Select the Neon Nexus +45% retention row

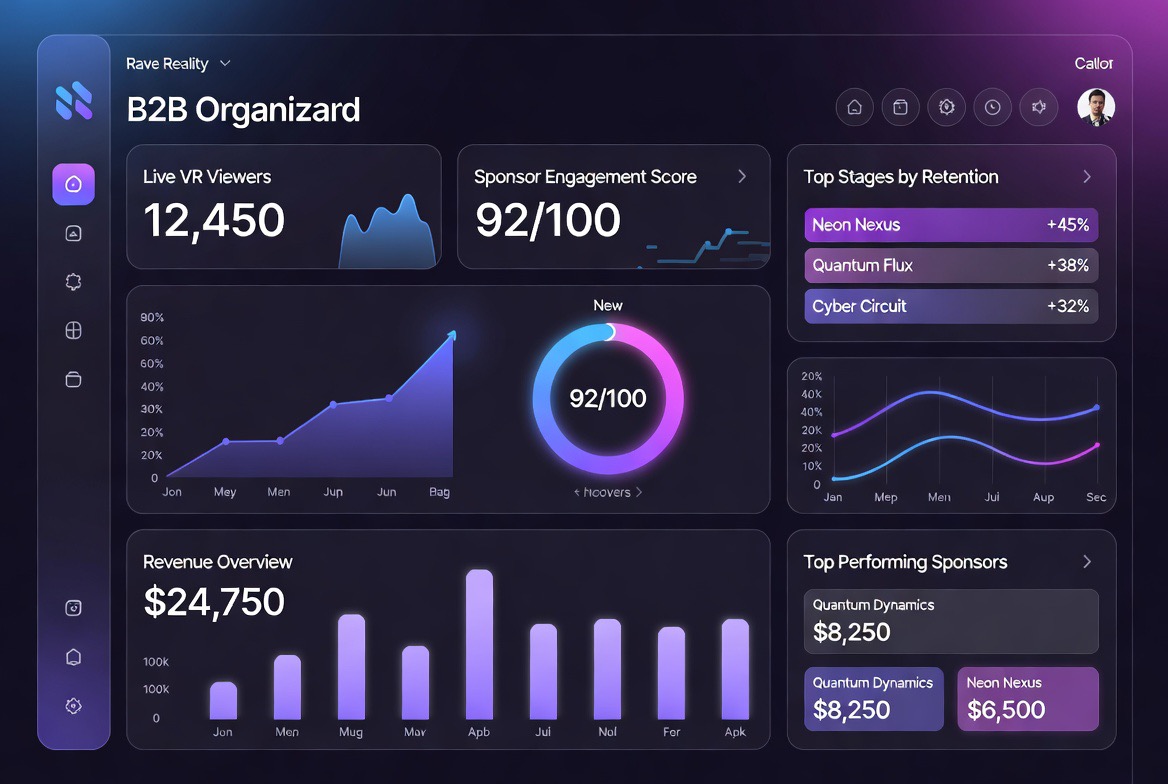coord(951,225)
